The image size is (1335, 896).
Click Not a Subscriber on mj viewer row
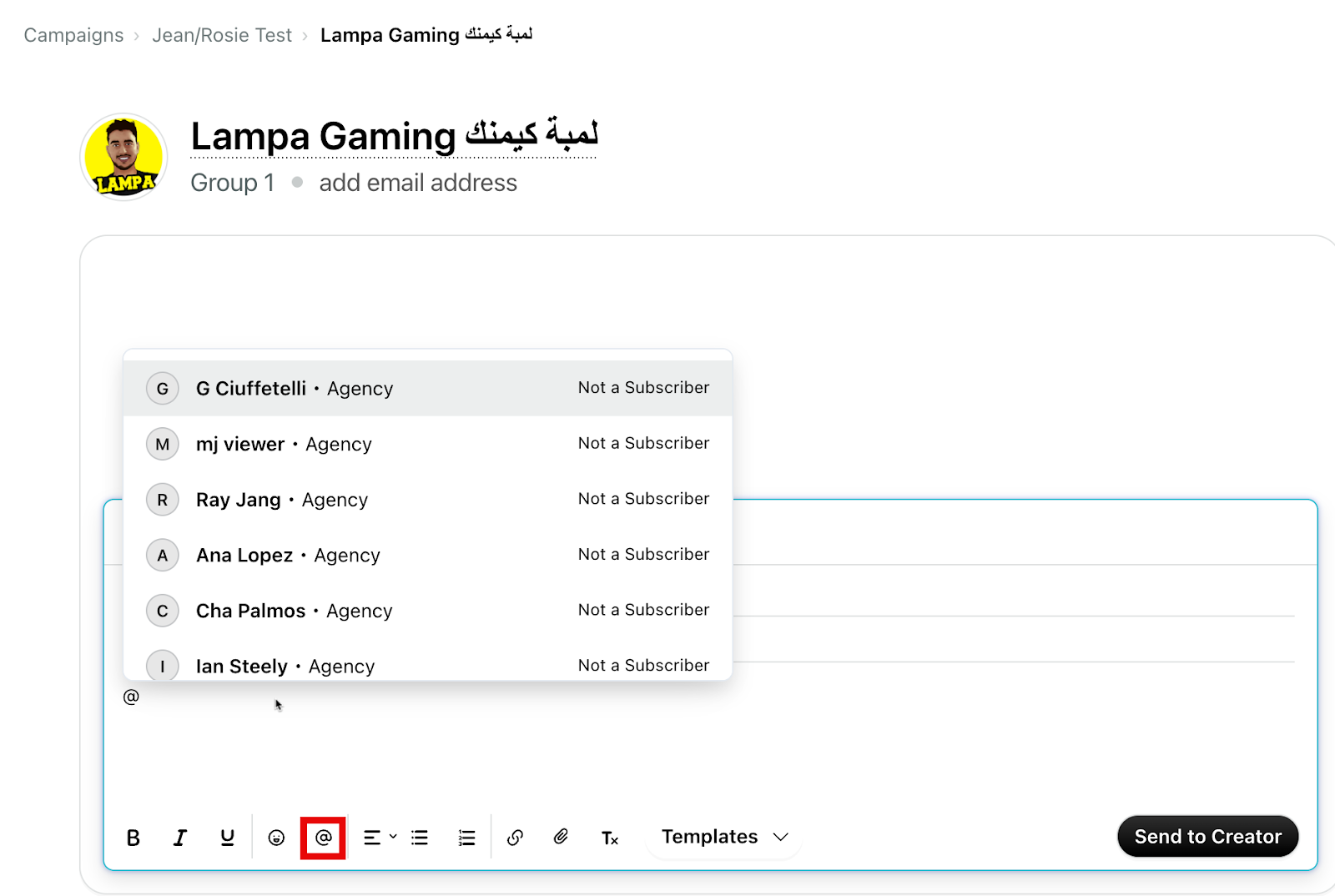(643, 443)
